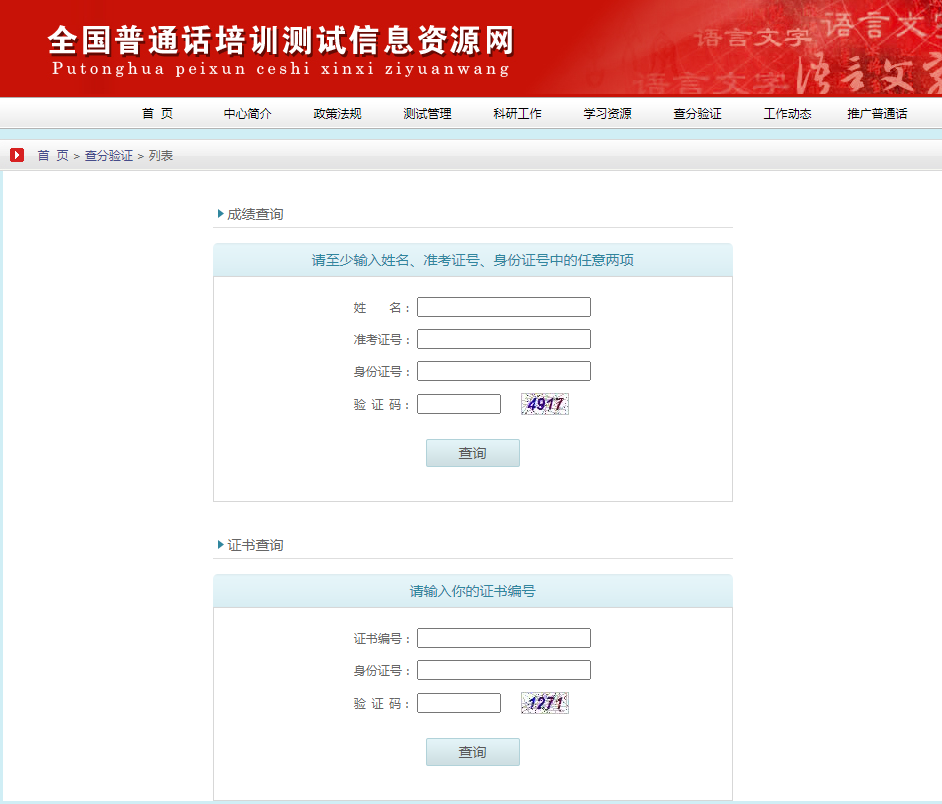Image resolution: width=942 pixels, height=804 pixels.
Task: Go to 政策法规 in navigation bar
Action: (x=337, y=114)
